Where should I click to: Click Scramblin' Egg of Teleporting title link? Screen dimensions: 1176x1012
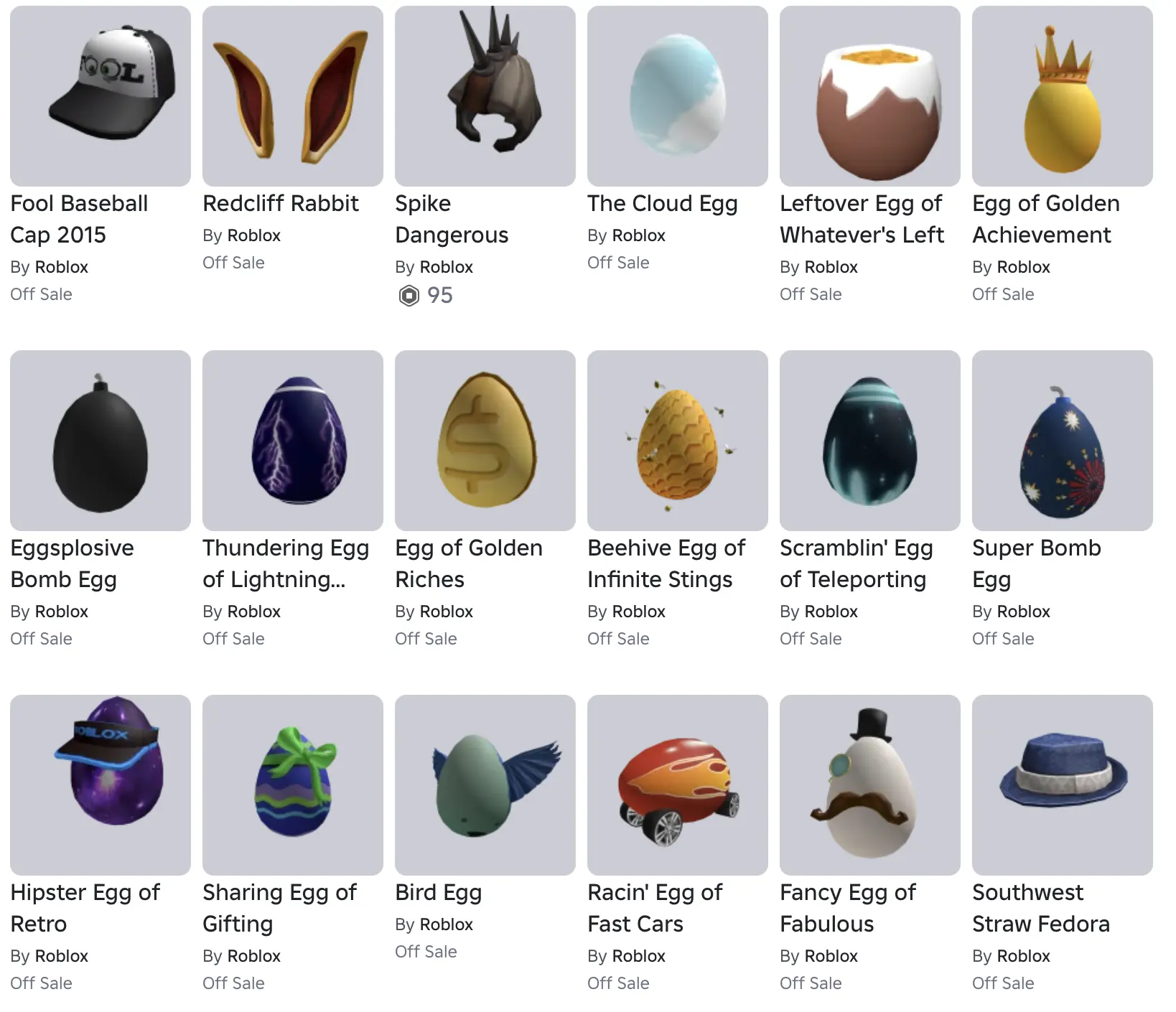[x=857, y=563]
